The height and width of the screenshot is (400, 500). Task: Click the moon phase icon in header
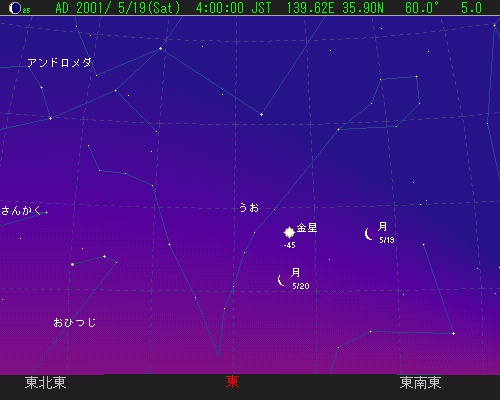coord(15,8)
